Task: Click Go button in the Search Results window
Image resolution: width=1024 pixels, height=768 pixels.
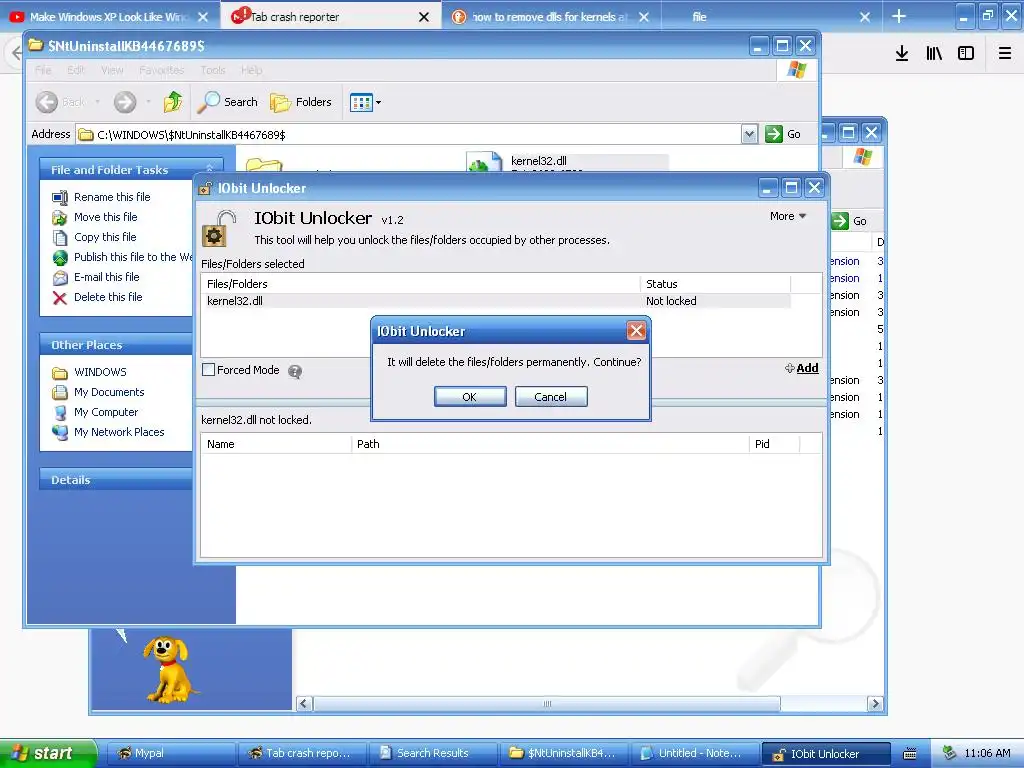Action: click(851, 221)
